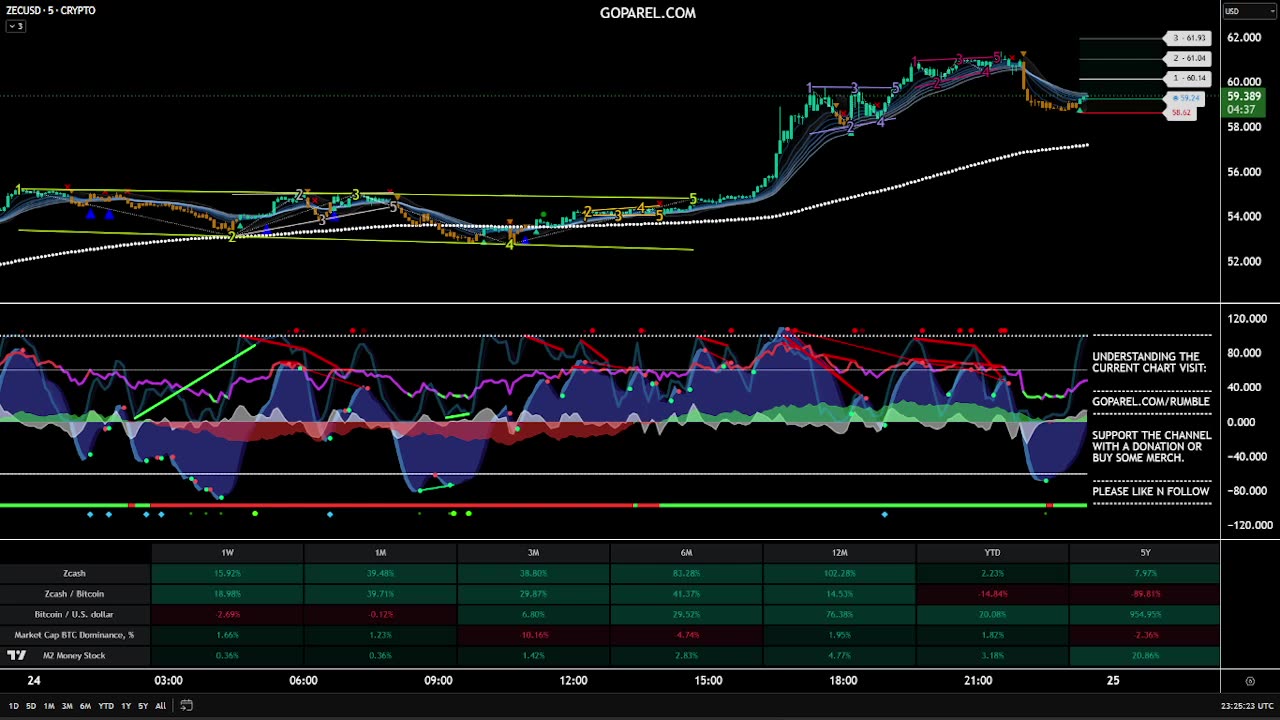This screenshot has height=720, width=1280.
Task: Select the 1M time range
Action: click(49, 706)
